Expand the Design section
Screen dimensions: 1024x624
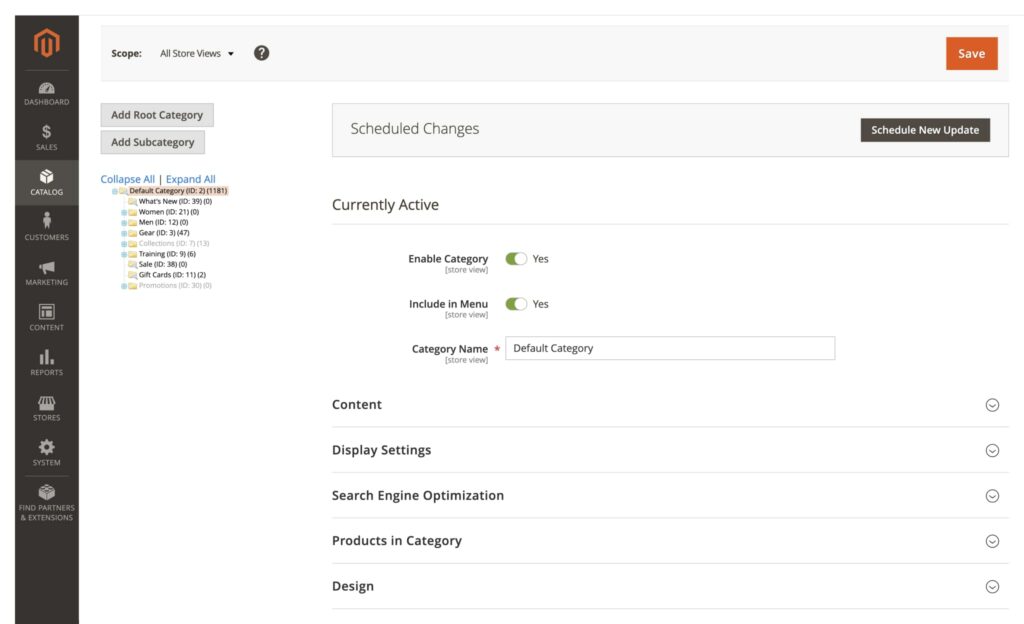670,586
